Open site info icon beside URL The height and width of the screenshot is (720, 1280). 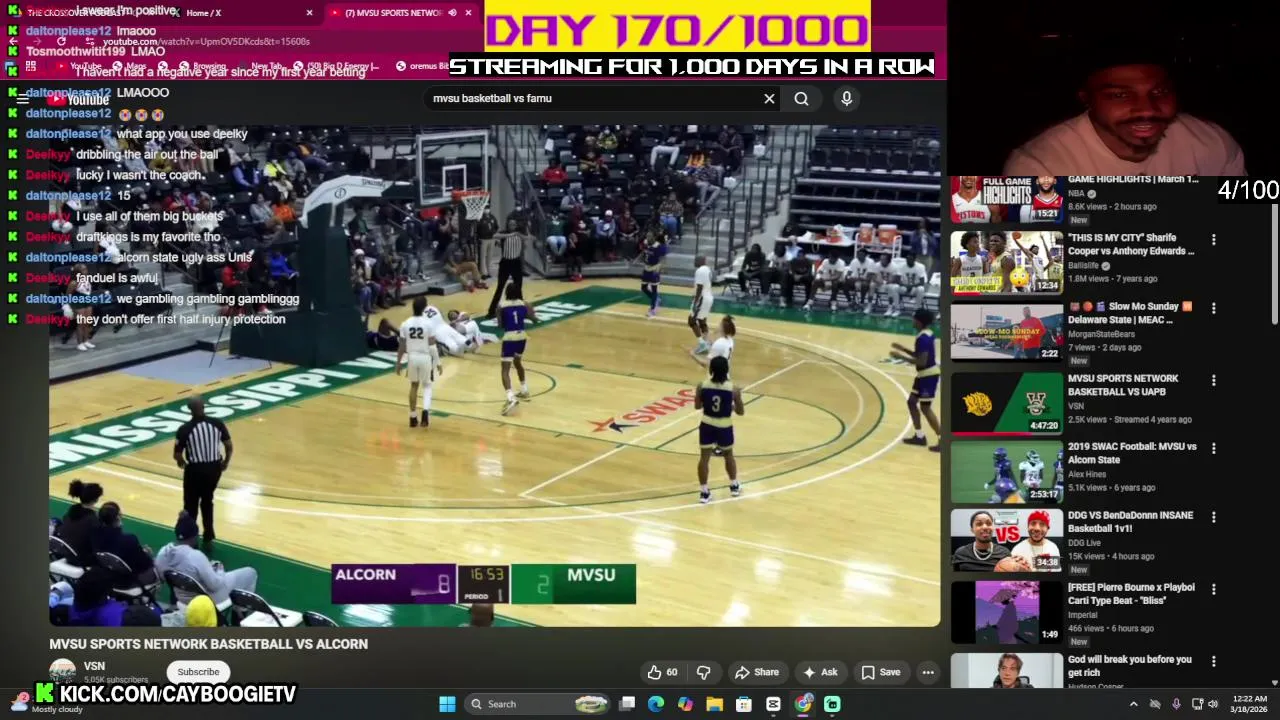90,42
